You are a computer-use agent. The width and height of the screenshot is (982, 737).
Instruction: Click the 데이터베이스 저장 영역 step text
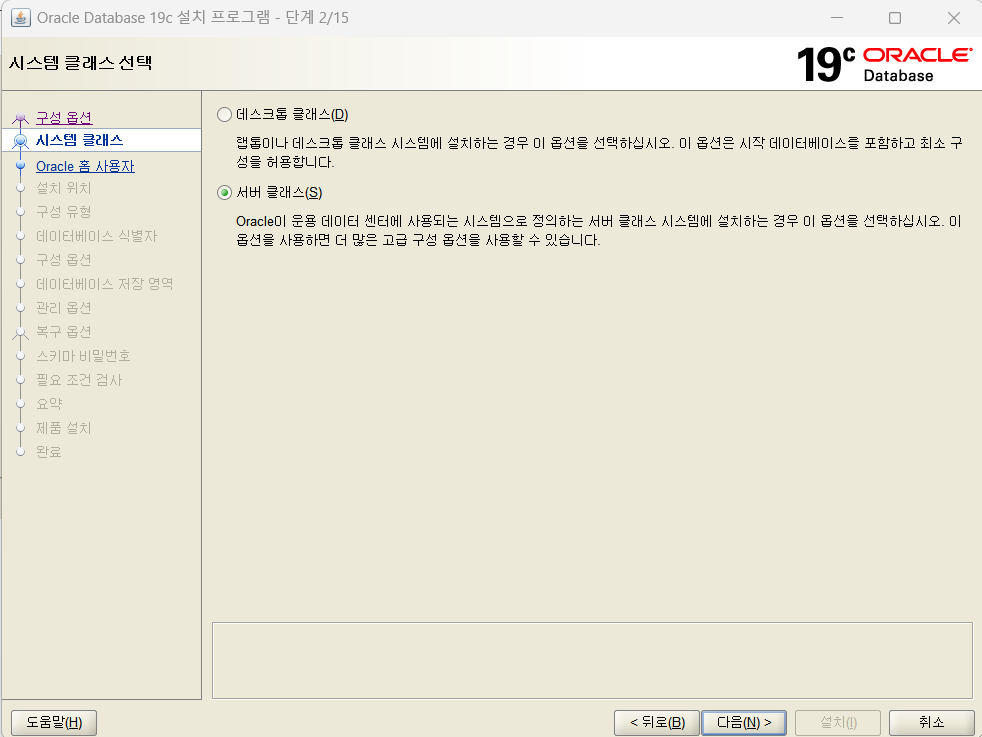point(105,284)
